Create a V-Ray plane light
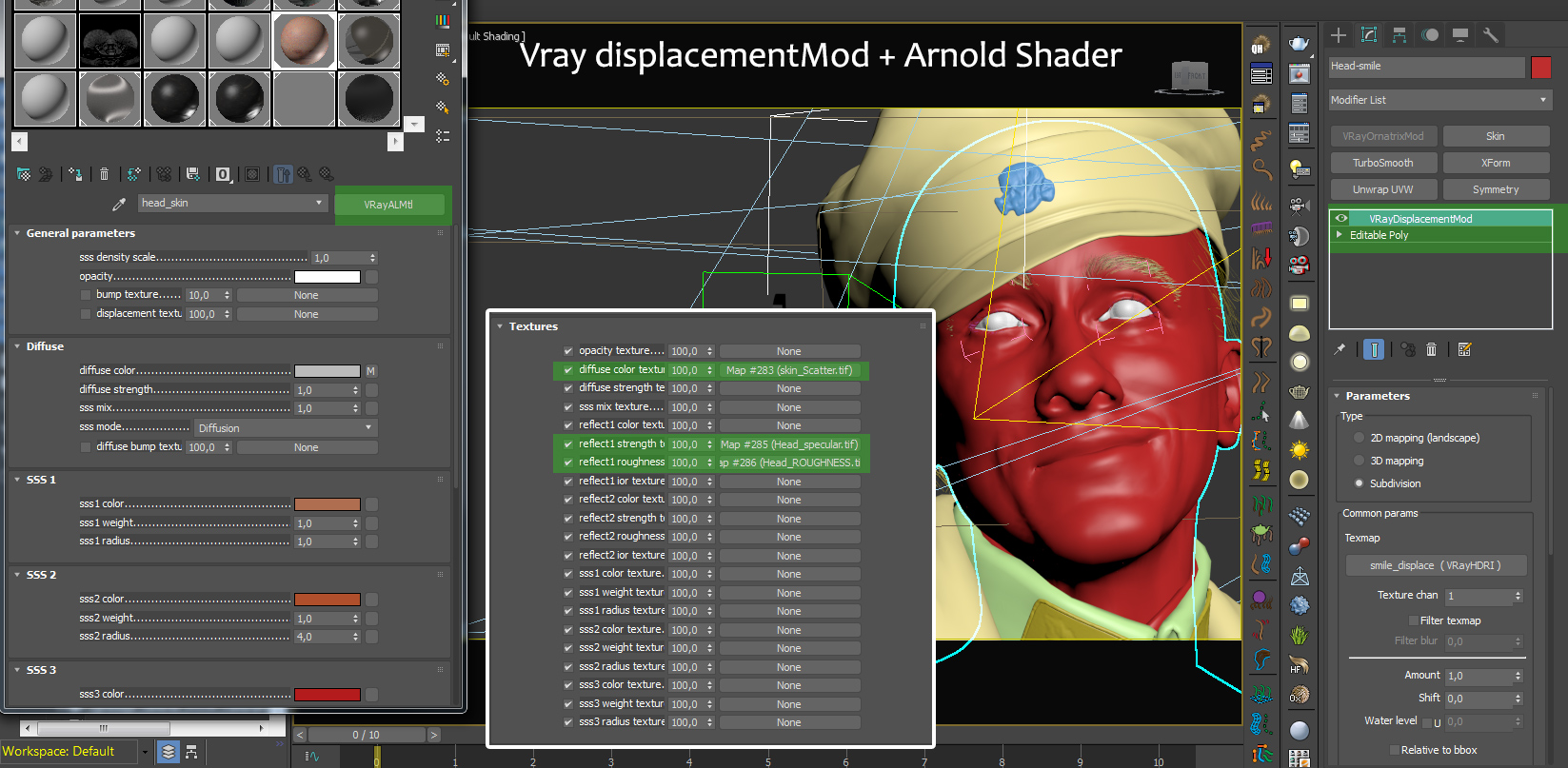Screen dimensions: 1568x768 (x=1299, y=304)
